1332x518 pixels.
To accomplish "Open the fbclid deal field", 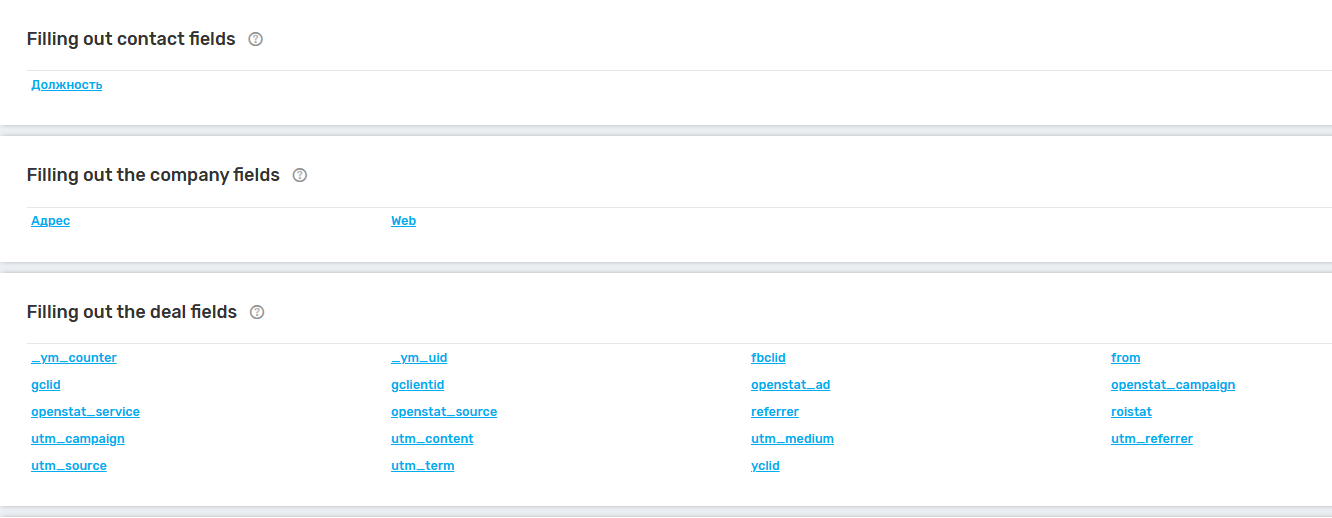I will 768,358.
